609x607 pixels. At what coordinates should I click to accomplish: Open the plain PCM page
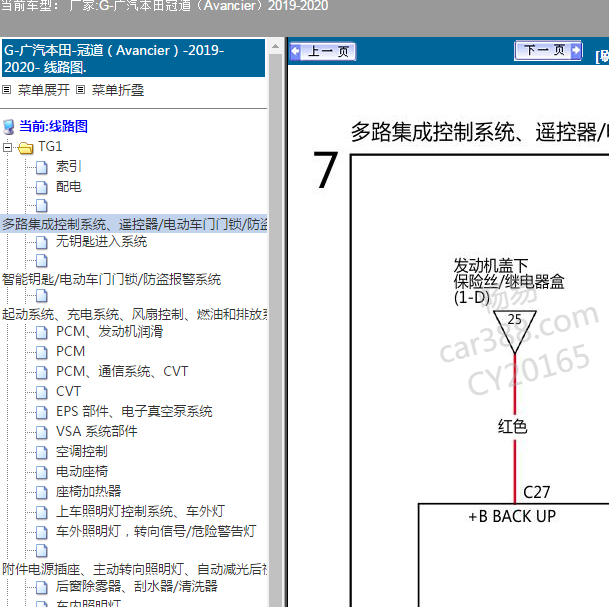[x=70, y=351]
